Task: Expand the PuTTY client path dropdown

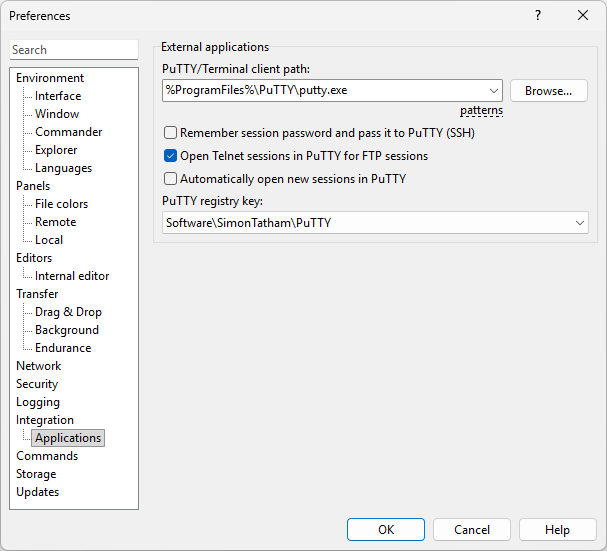Action: point(494,91)
